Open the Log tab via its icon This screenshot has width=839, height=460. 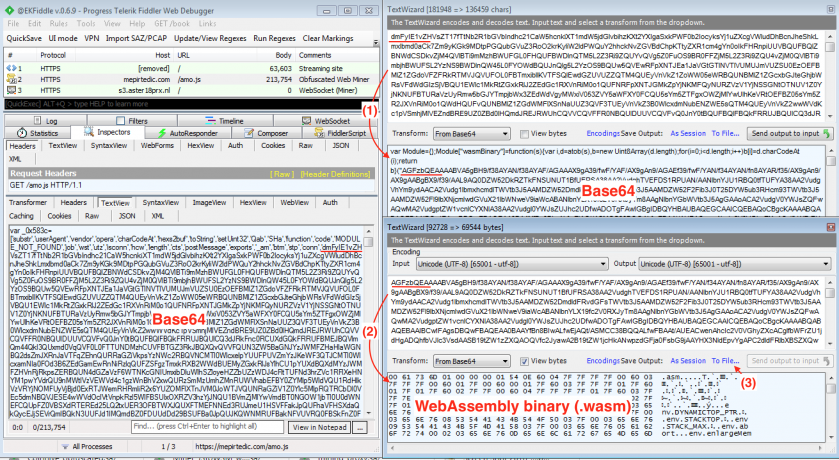coord(37,121)
